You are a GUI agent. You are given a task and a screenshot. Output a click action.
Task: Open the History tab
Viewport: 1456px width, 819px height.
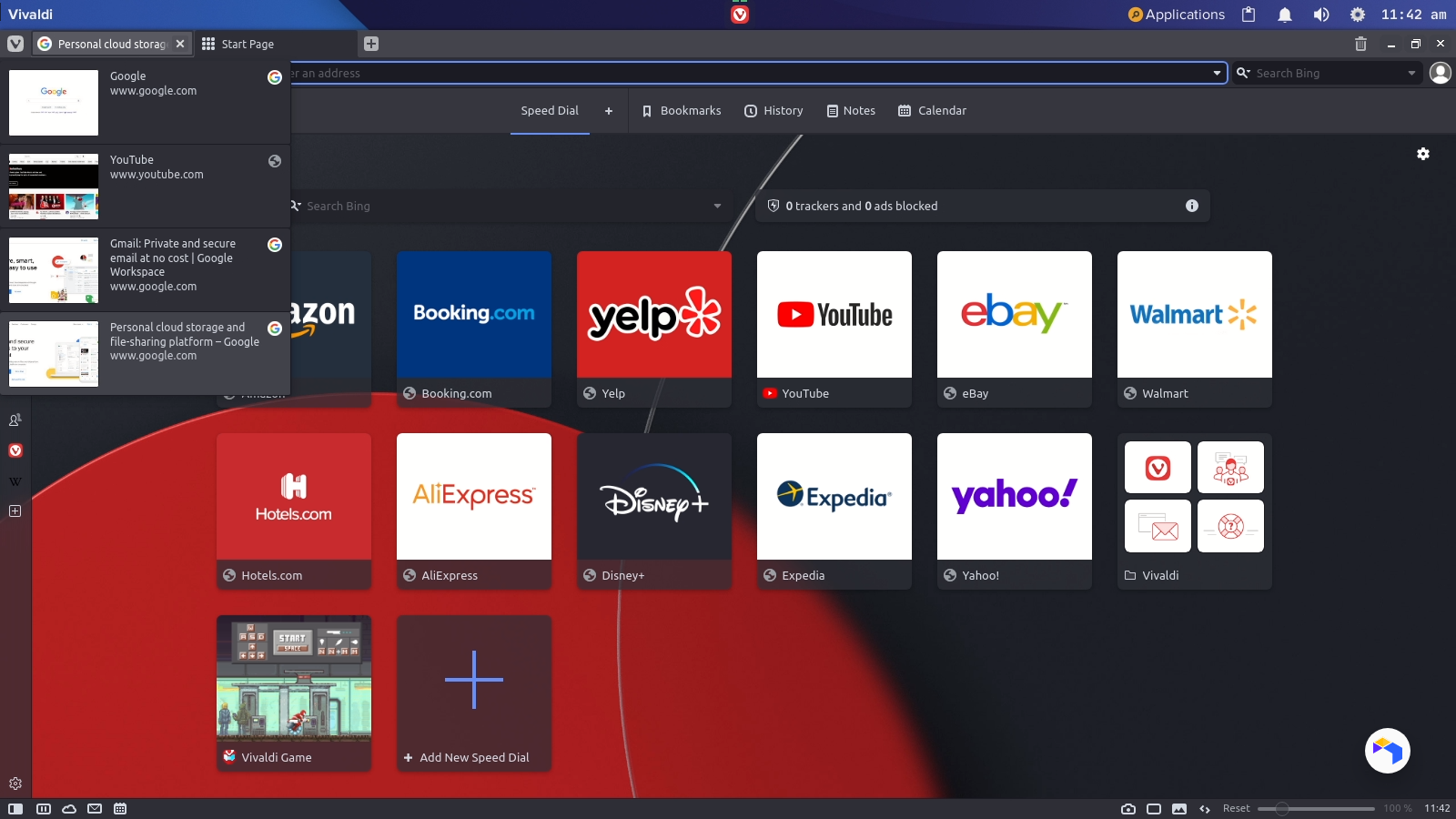click(773, 111)
